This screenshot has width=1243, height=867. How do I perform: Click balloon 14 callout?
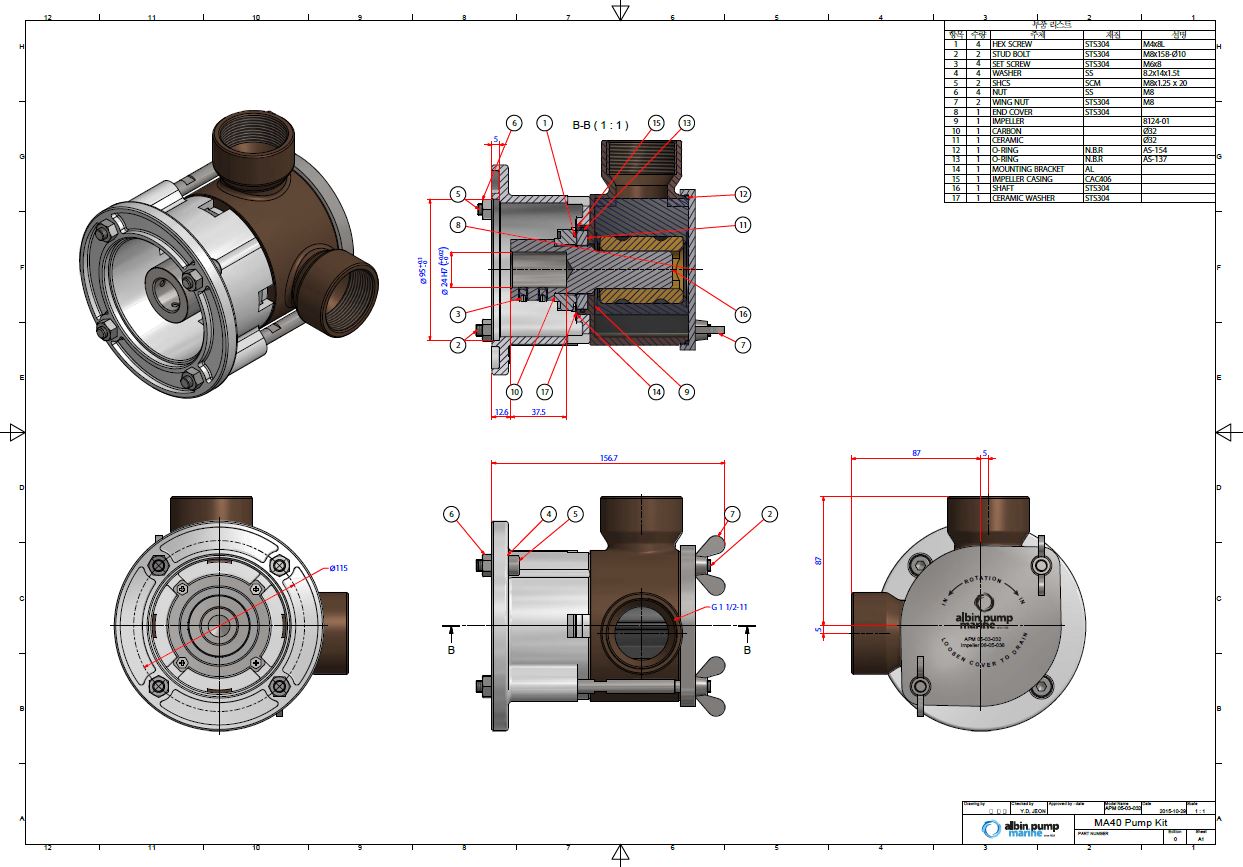[x=656, y=392]
